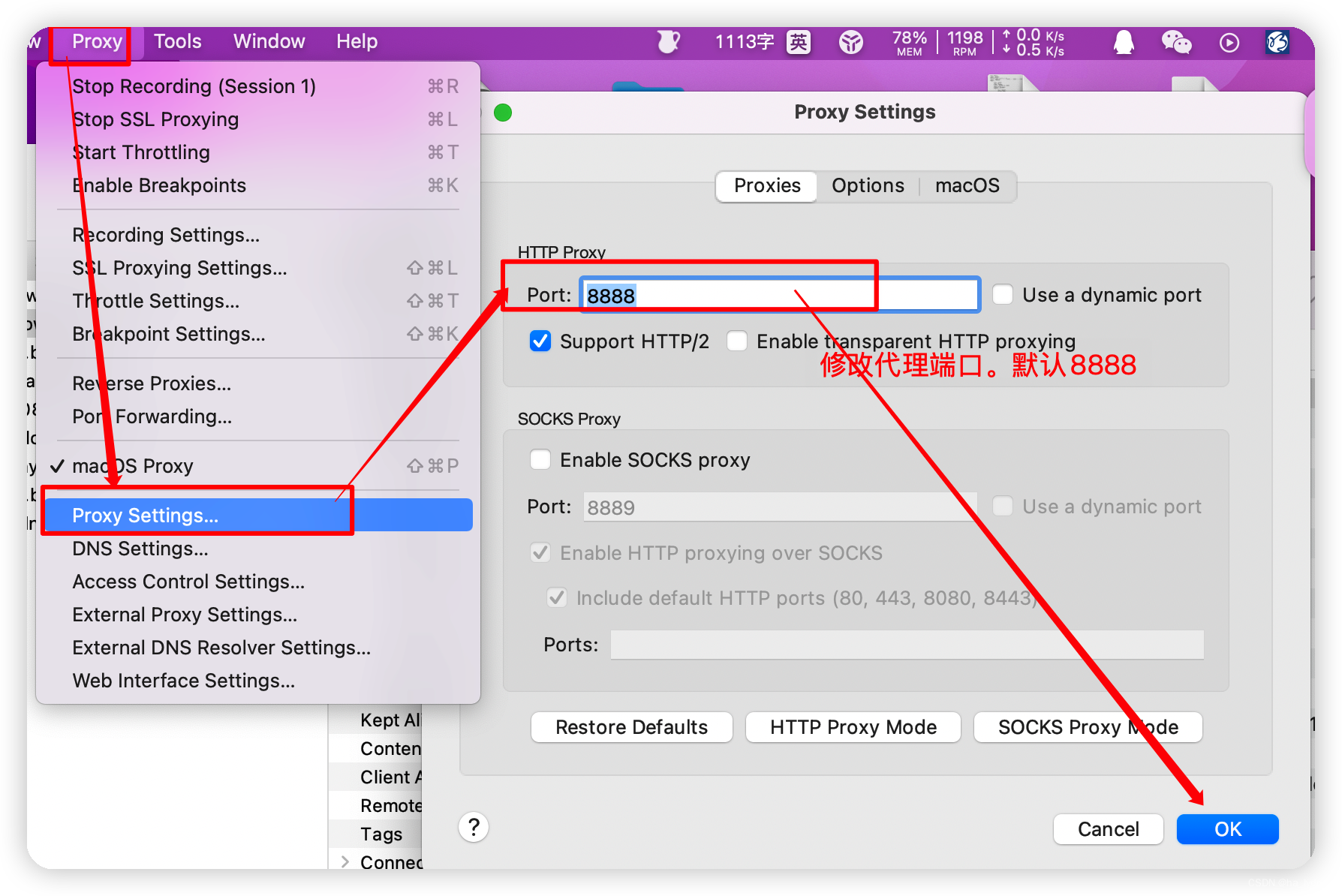Screen dimensions: 1342x896
Task: Toggle SOCKS Use a dynamic port
Action: tap(1003, 506)
